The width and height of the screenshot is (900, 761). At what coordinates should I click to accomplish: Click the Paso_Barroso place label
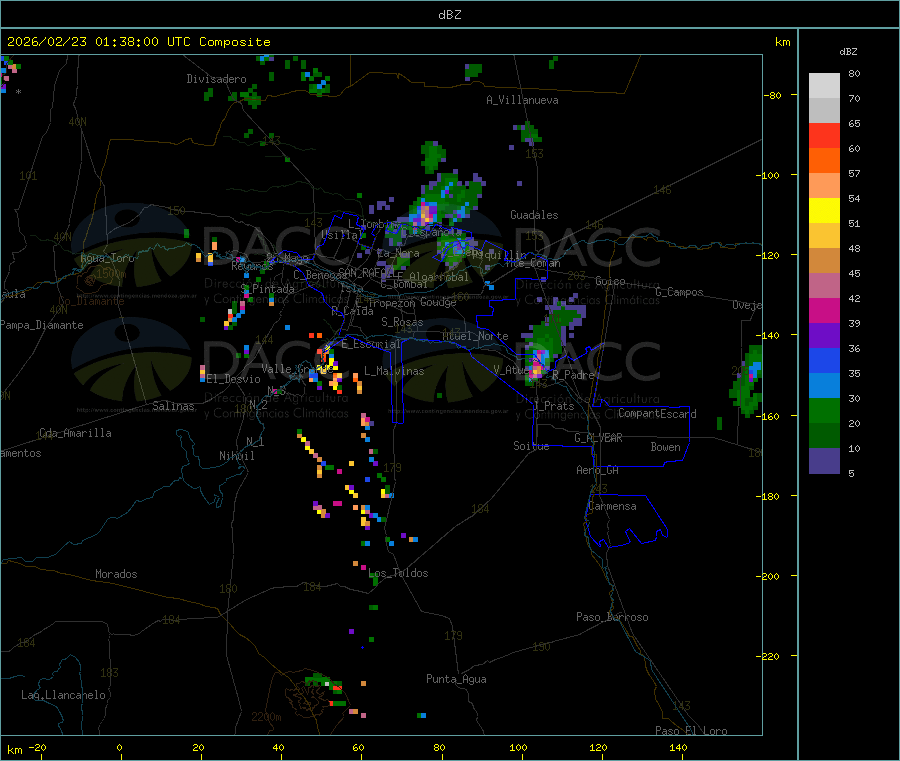pyautogui.click(x=612, y=617)
